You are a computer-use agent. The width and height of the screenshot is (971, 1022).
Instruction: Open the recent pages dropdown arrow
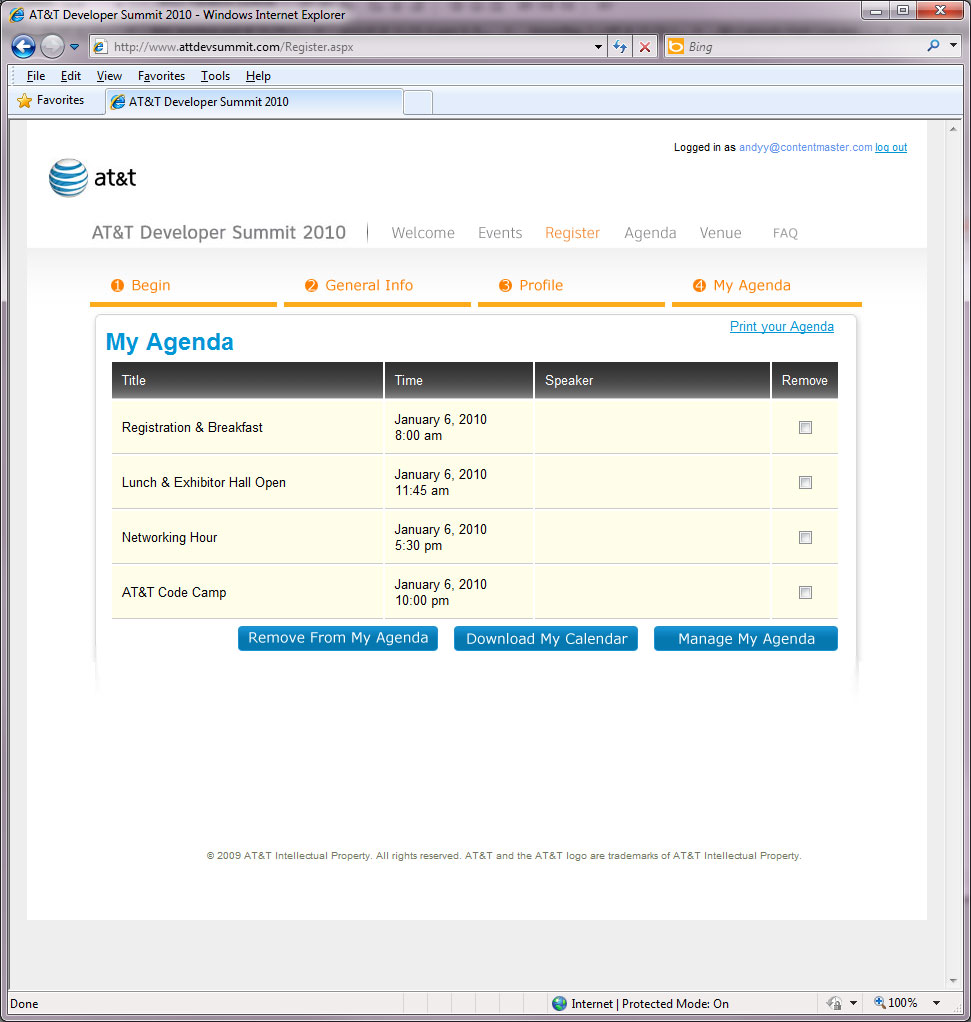[74, 47]
